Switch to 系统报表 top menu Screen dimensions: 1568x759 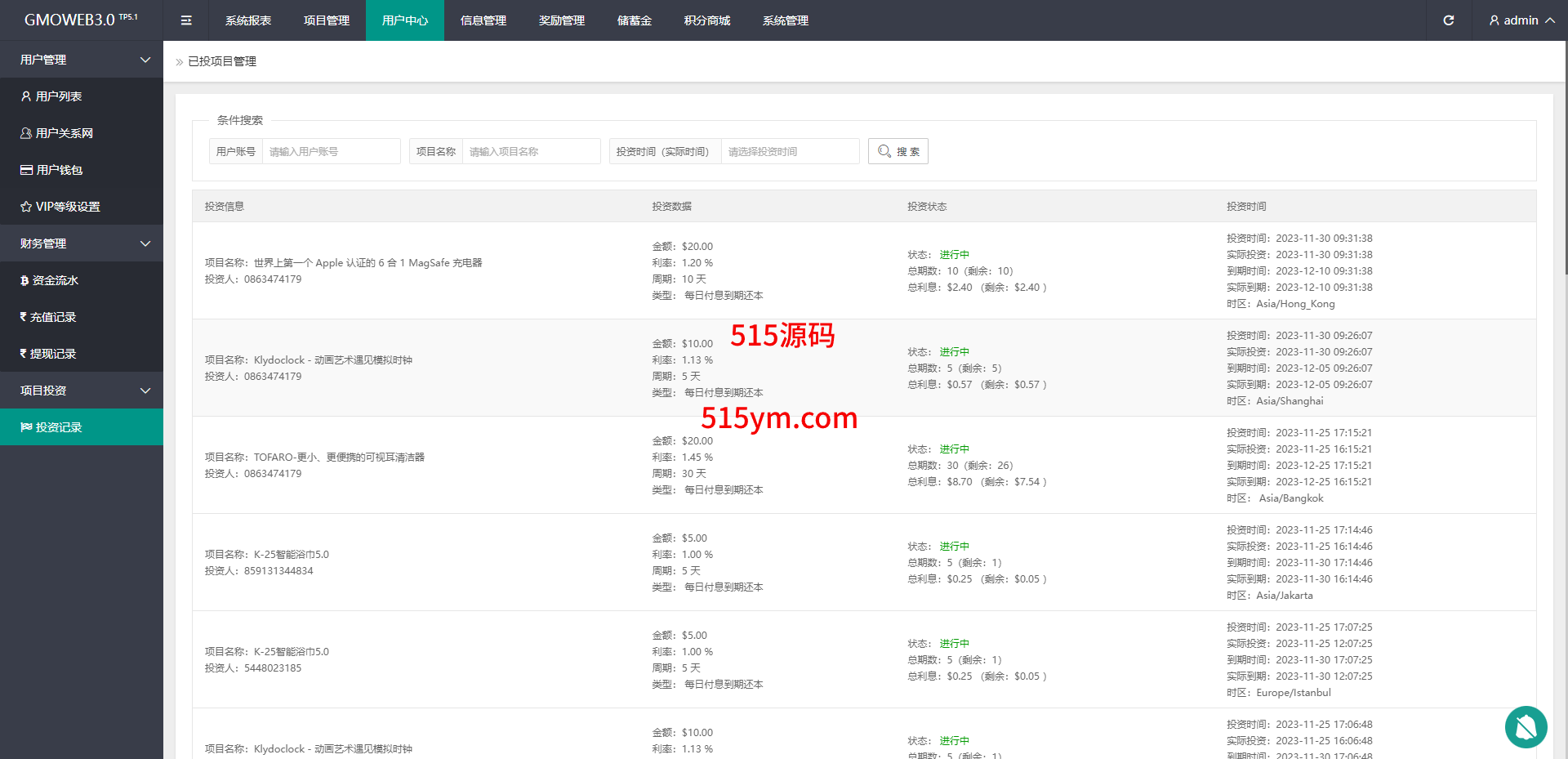click(248, 20)
